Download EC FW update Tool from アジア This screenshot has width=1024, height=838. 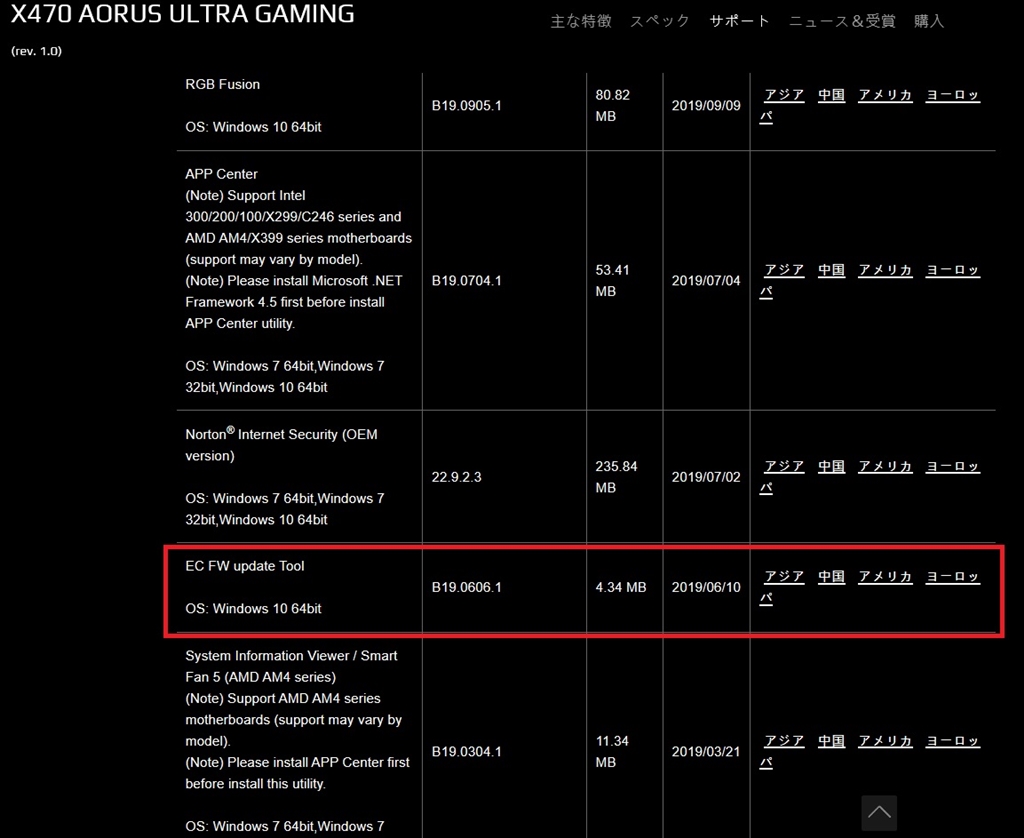[x=784, y=577]
